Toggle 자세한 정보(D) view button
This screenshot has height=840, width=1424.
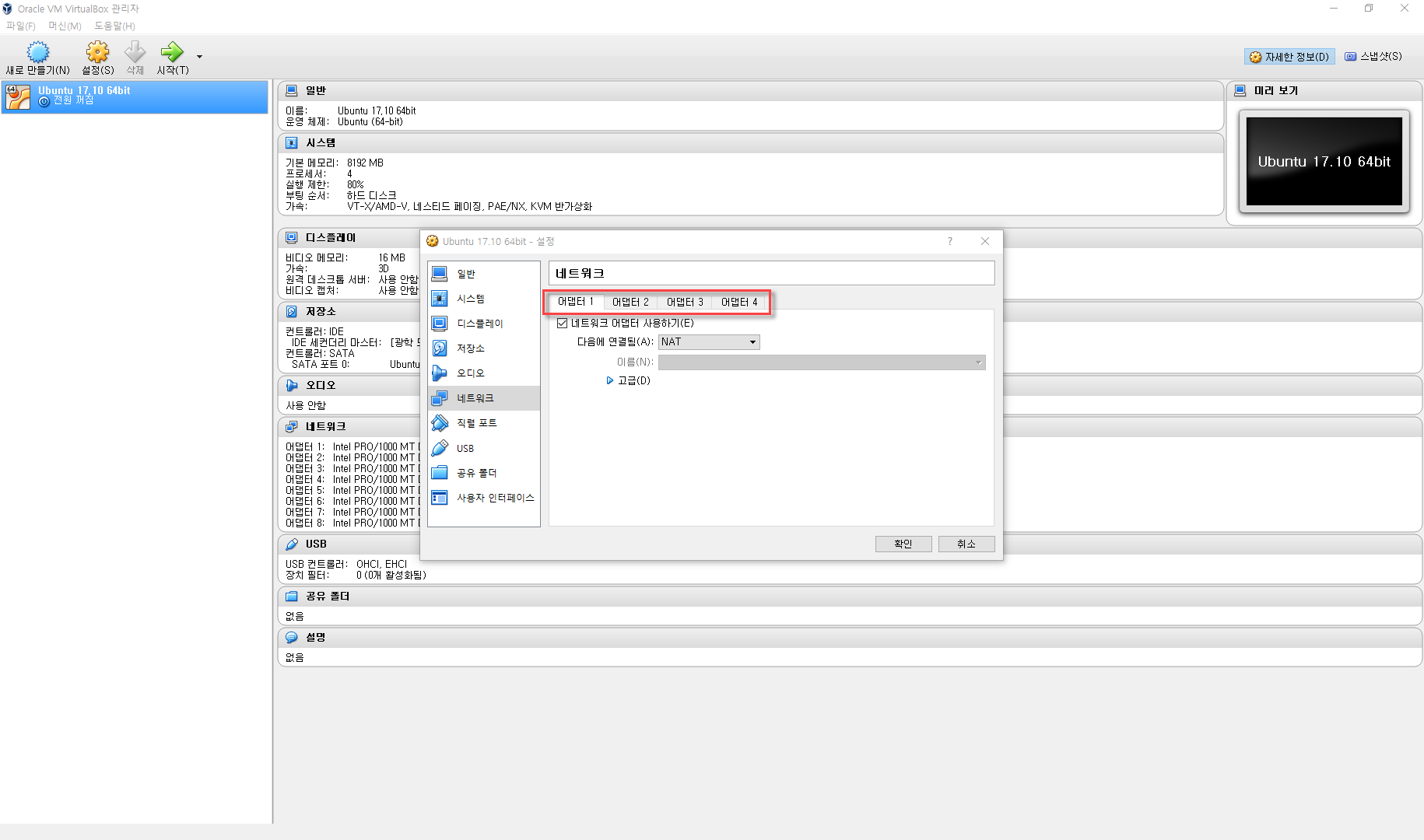click(x=1289, y=56)
